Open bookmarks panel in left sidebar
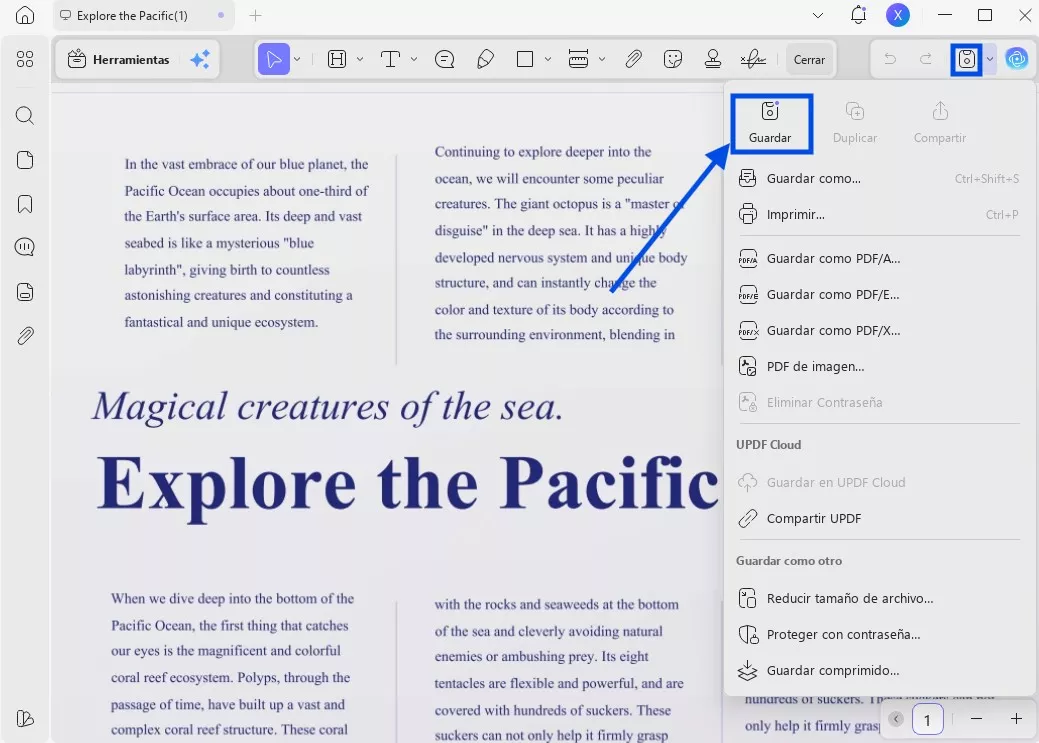Viewport: 1039px width, 743px height. (25, 204)
